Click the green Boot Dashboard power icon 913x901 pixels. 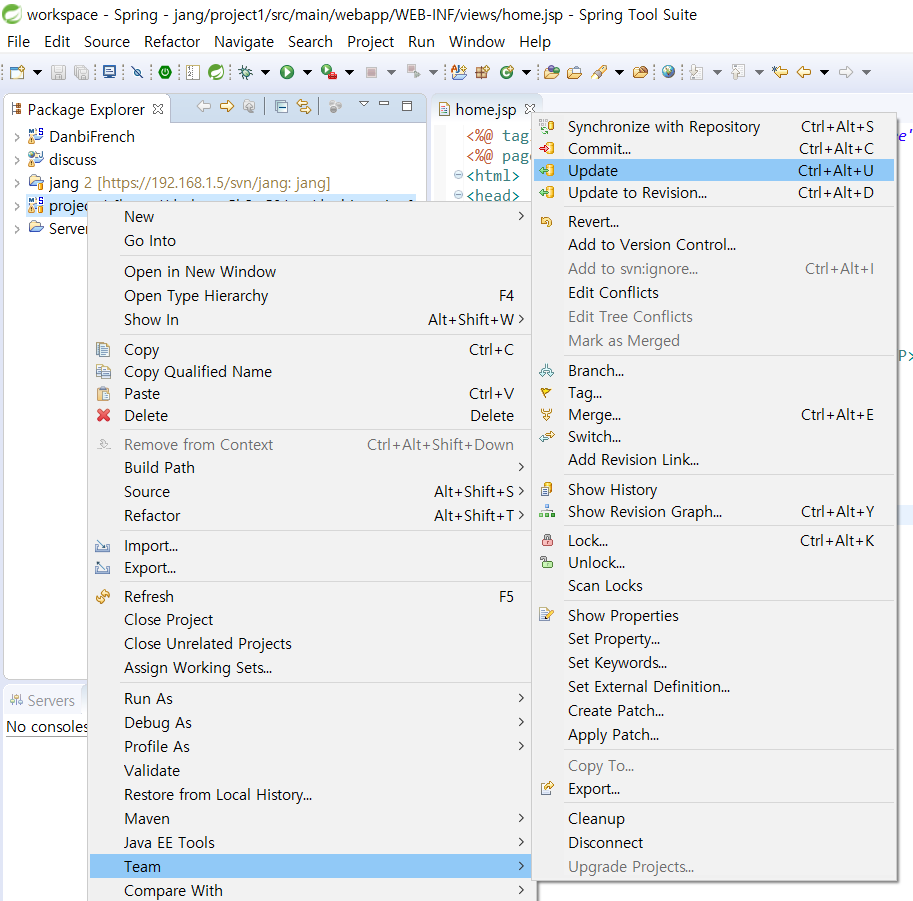click(165, 72)
